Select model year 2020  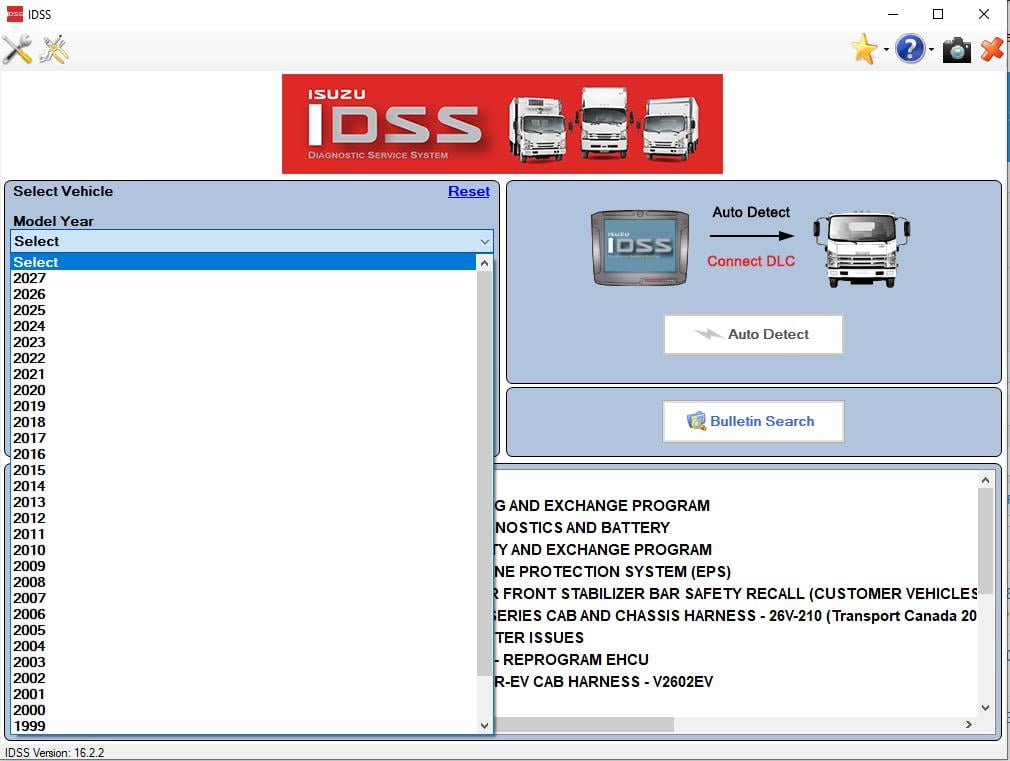coord(243,390)
